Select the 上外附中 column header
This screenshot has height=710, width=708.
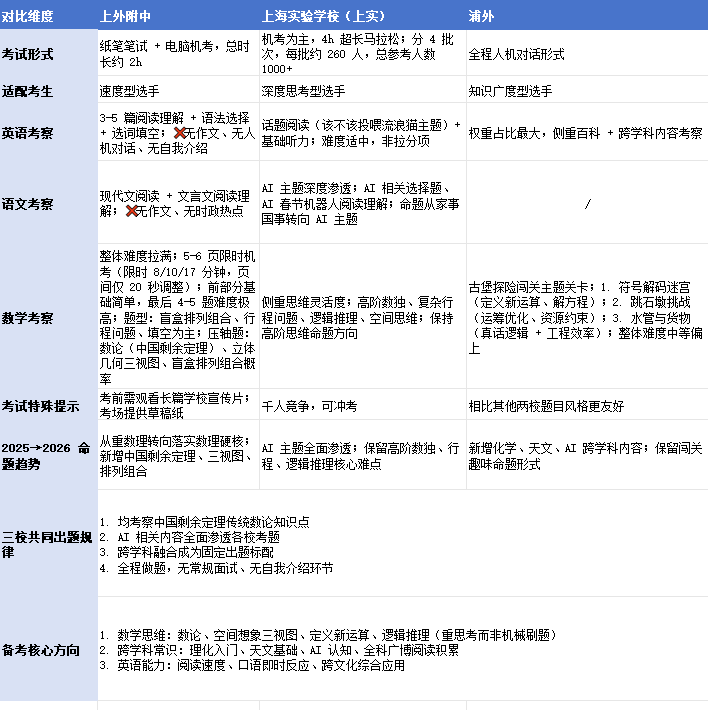point(178,15)
